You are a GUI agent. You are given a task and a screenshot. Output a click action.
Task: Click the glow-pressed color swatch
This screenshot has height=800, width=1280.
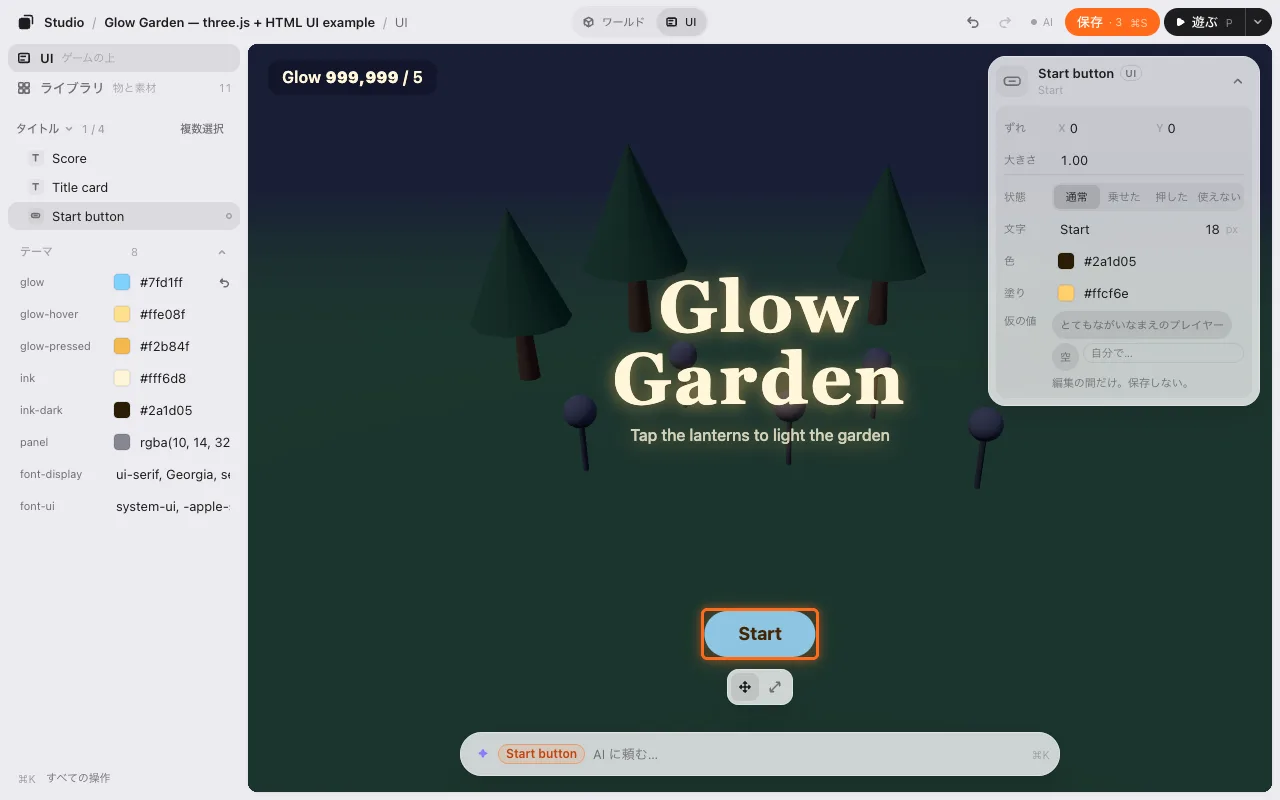122,346
